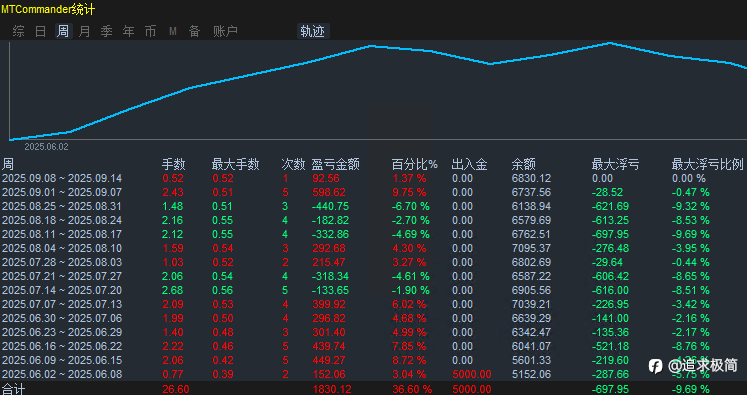The width and height of the screenshot is (747, 395).
Task: Click the 盈亏金额 column header
Action: coord(335,164)
